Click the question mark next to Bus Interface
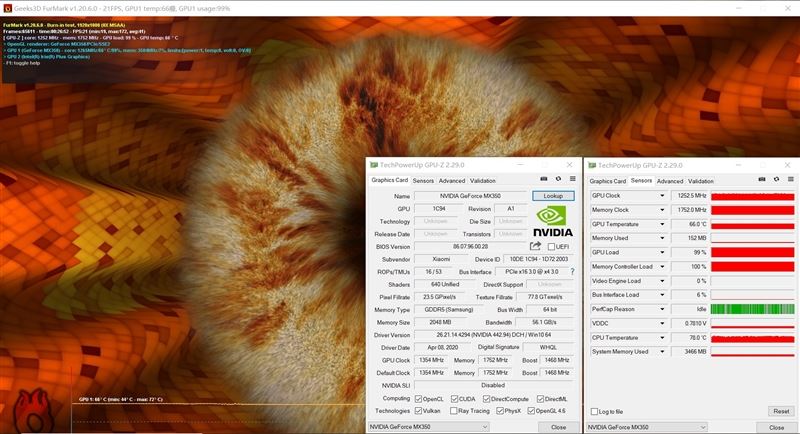Image resolution: width=800 pixels, height=434 pixels. [572, 271]
